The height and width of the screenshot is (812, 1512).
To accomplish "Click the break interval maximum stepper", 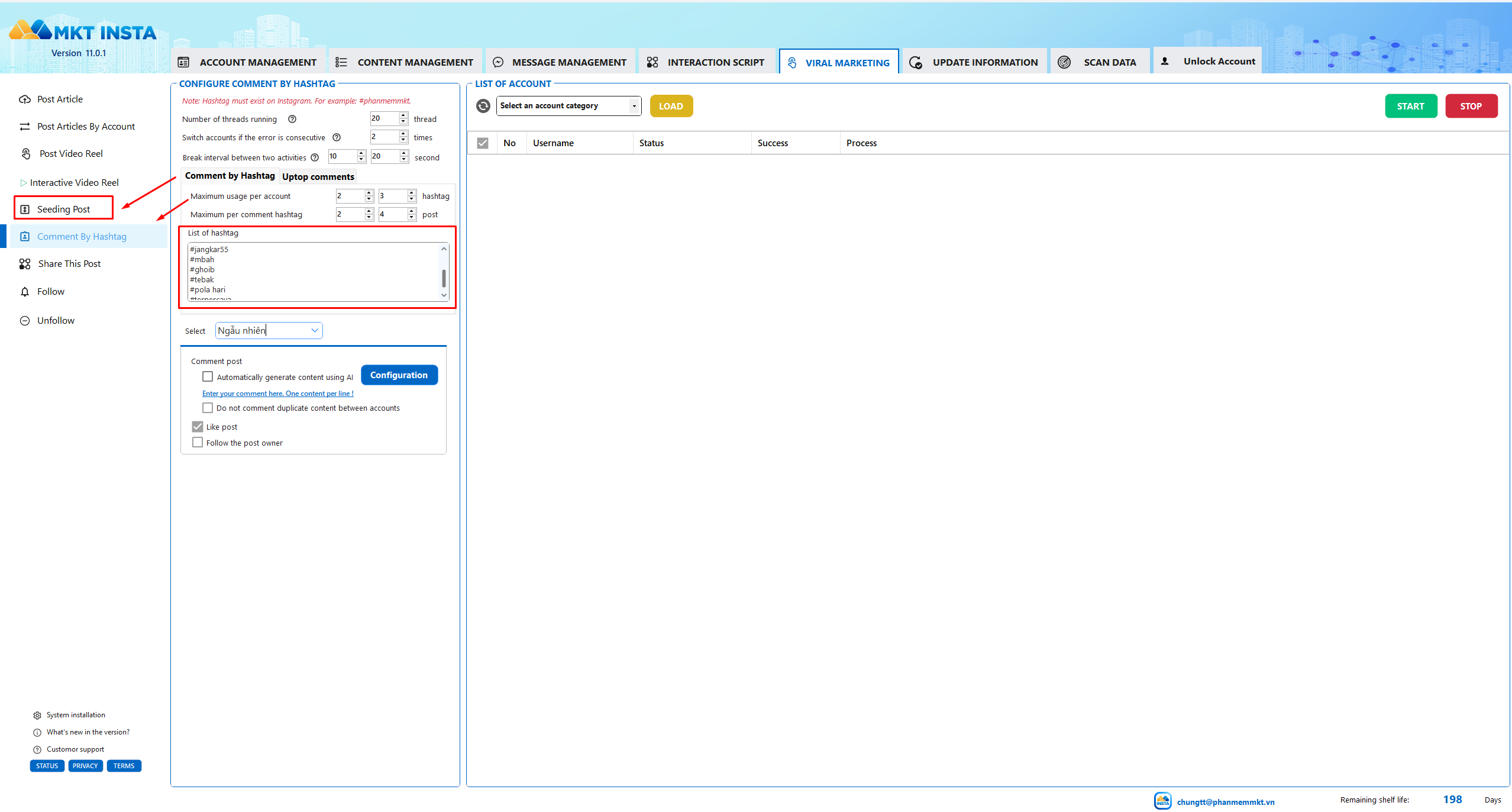I will click(404, 156).
